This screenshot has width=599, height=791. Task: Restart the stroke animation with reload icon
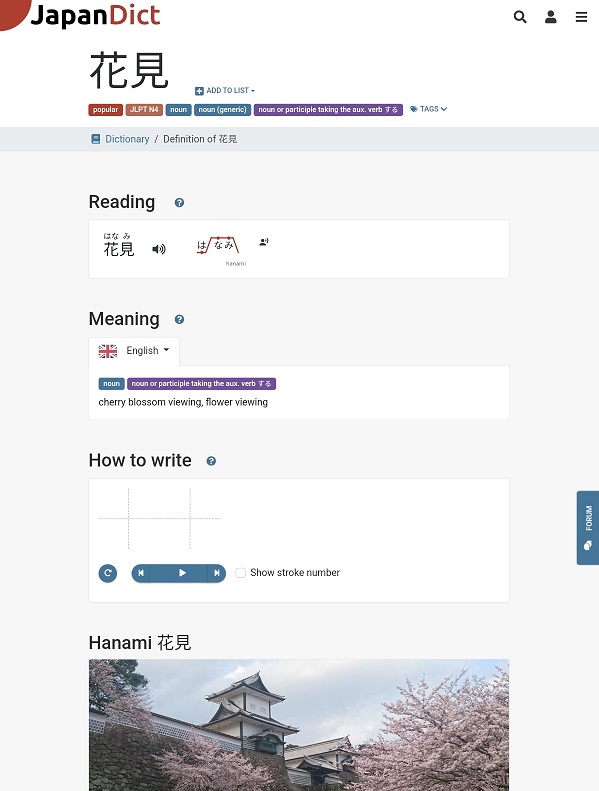(107, 573)
